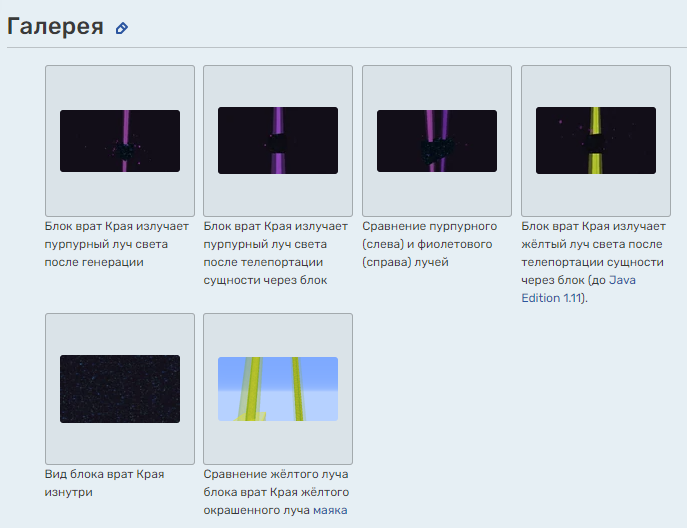Screen dimensions: 687x528
Task: Click caption 'Сравнение жёлтого луча блока врат'
Action: tap(276, 492)
